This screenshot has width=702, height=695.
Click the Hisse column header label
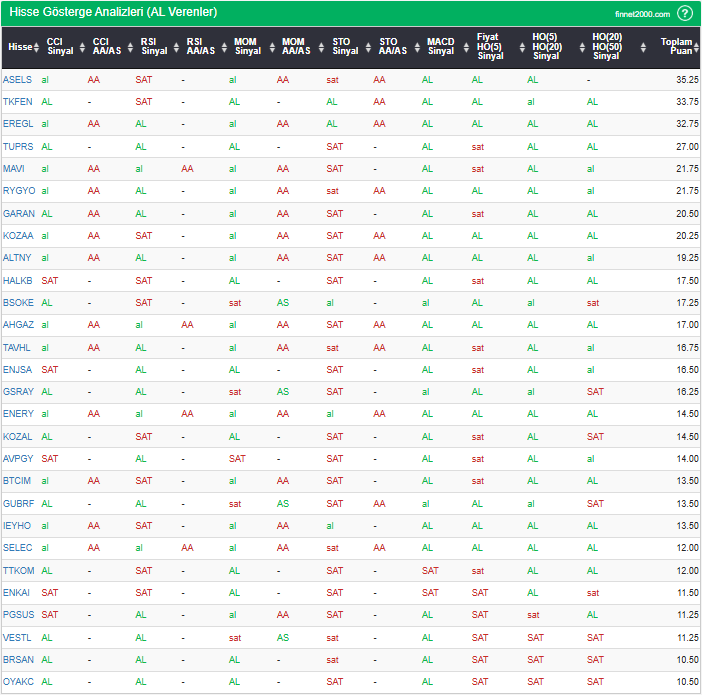tap(20, 47)
